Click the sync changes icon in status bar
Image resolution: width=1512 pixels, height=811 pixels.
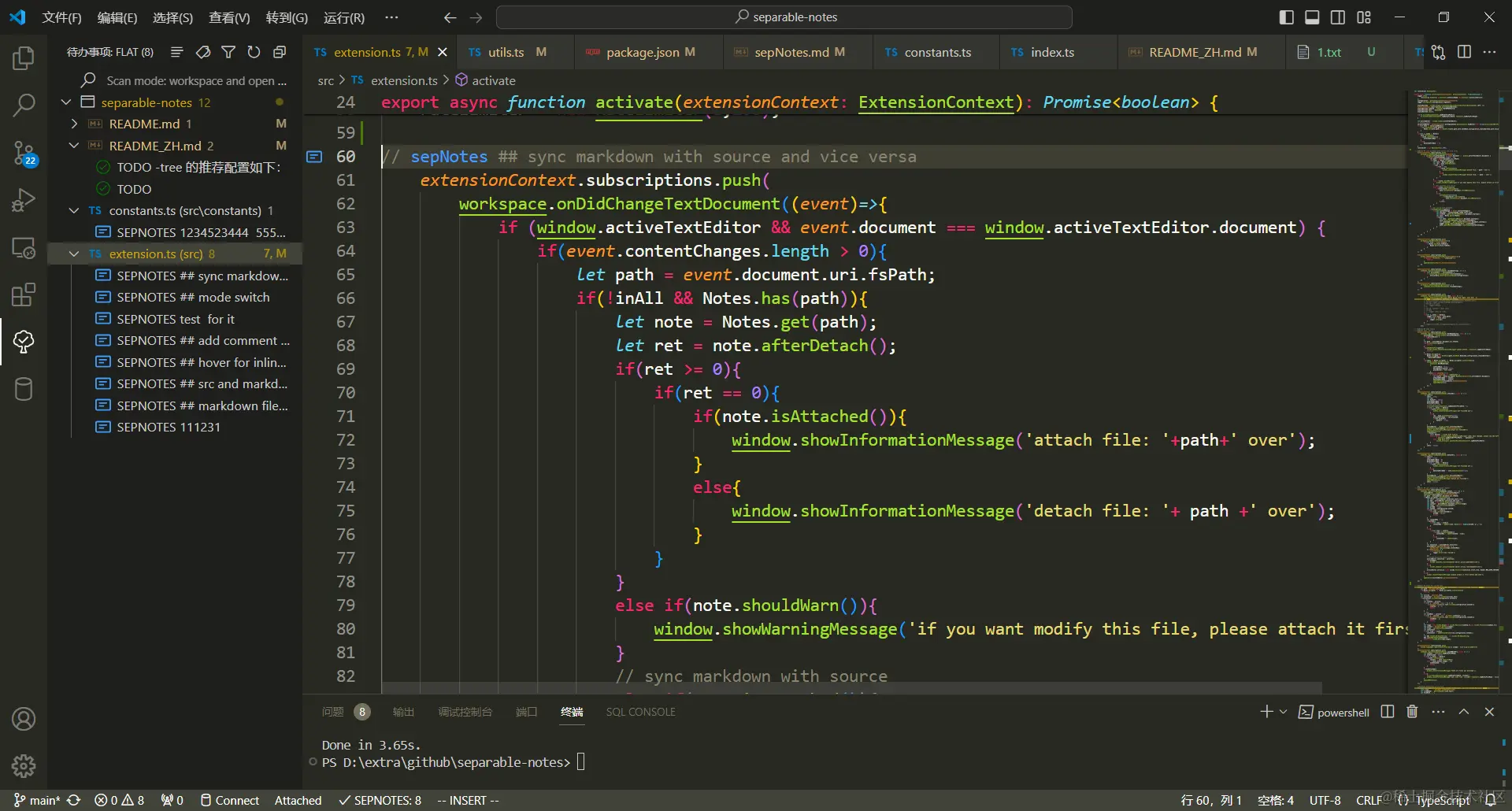pyautogui.click(x=74, y=800)
